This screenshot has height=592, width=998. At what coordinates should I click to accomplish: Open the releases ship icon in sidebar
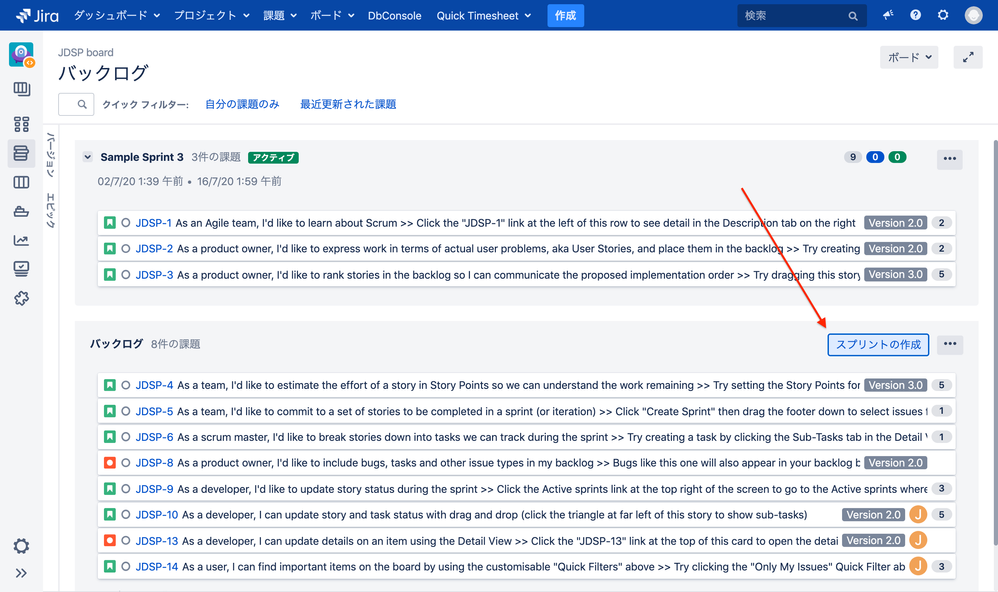pyautogui.click(x=21, y=211)
